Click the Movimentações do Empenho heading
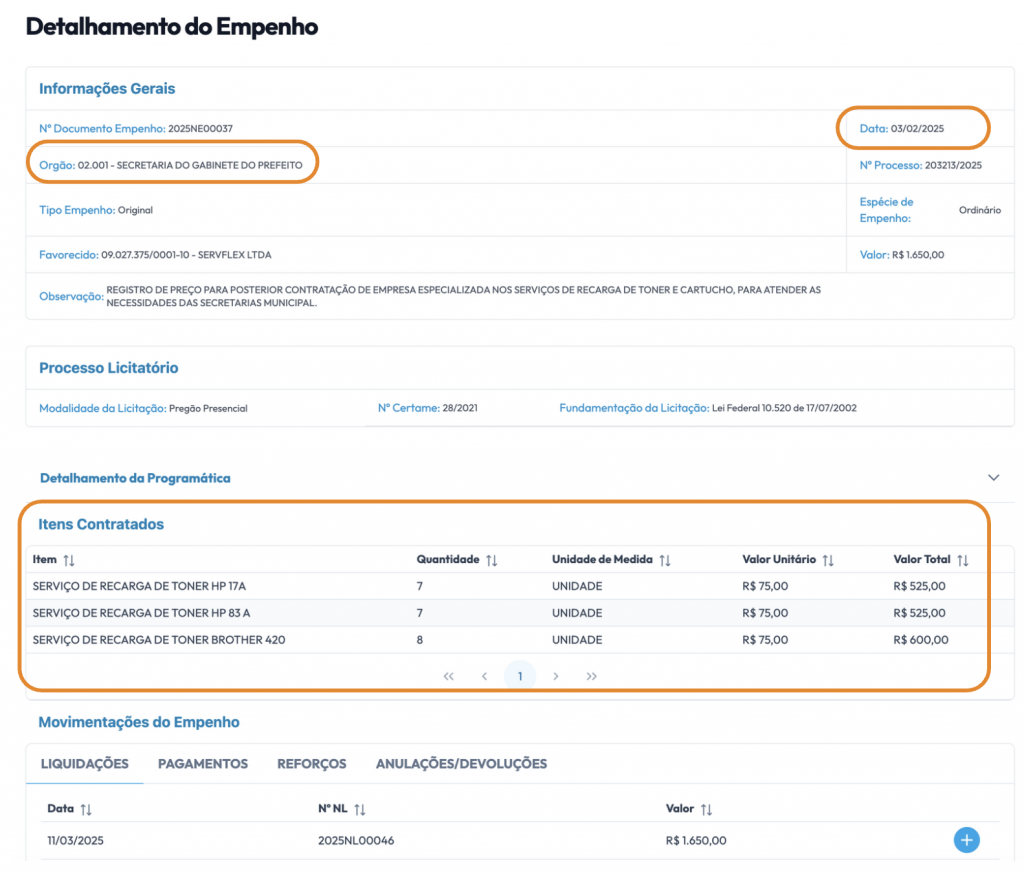1024x871 pixels. click(x=139, y=722)
